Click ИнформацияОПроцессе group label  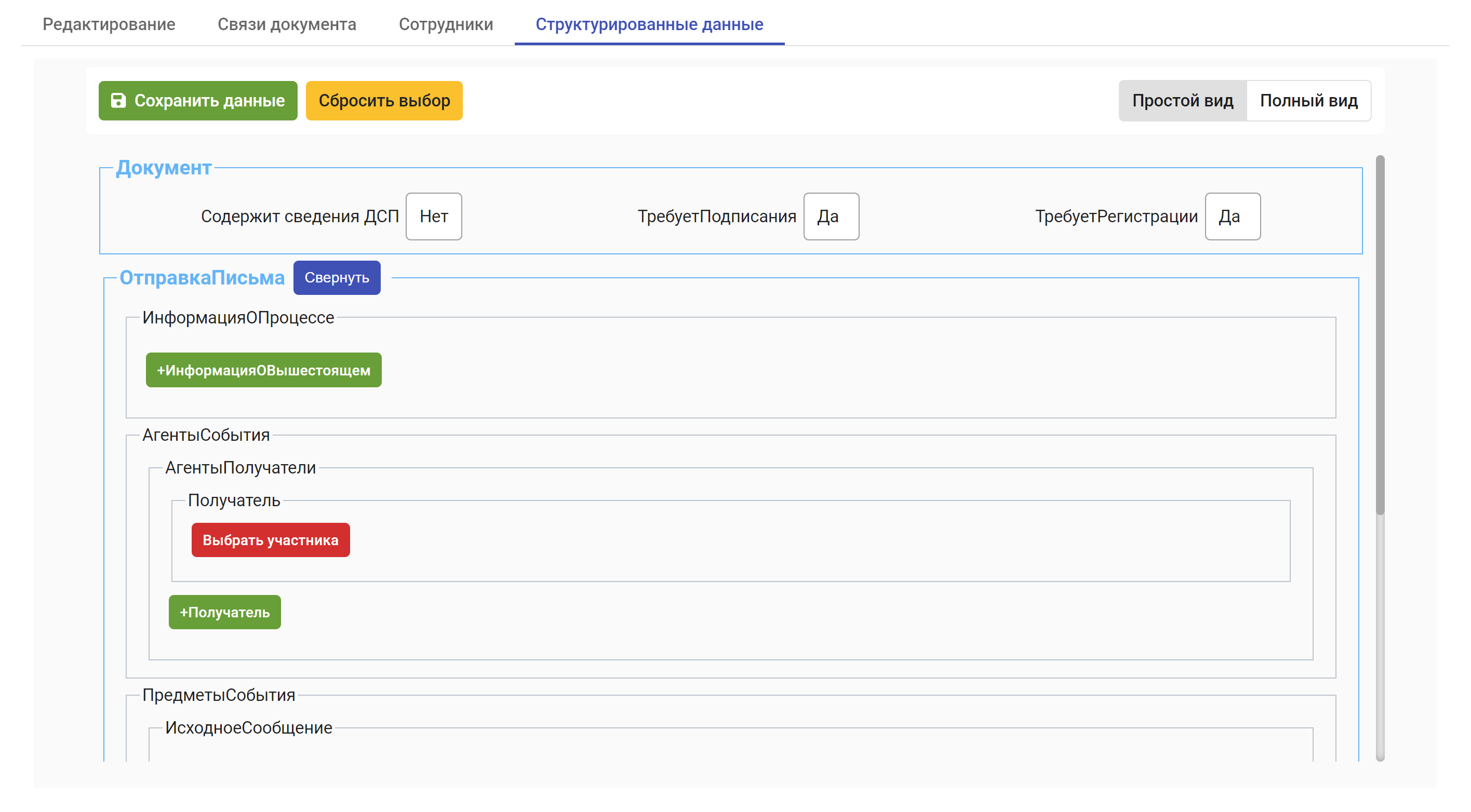238,317
